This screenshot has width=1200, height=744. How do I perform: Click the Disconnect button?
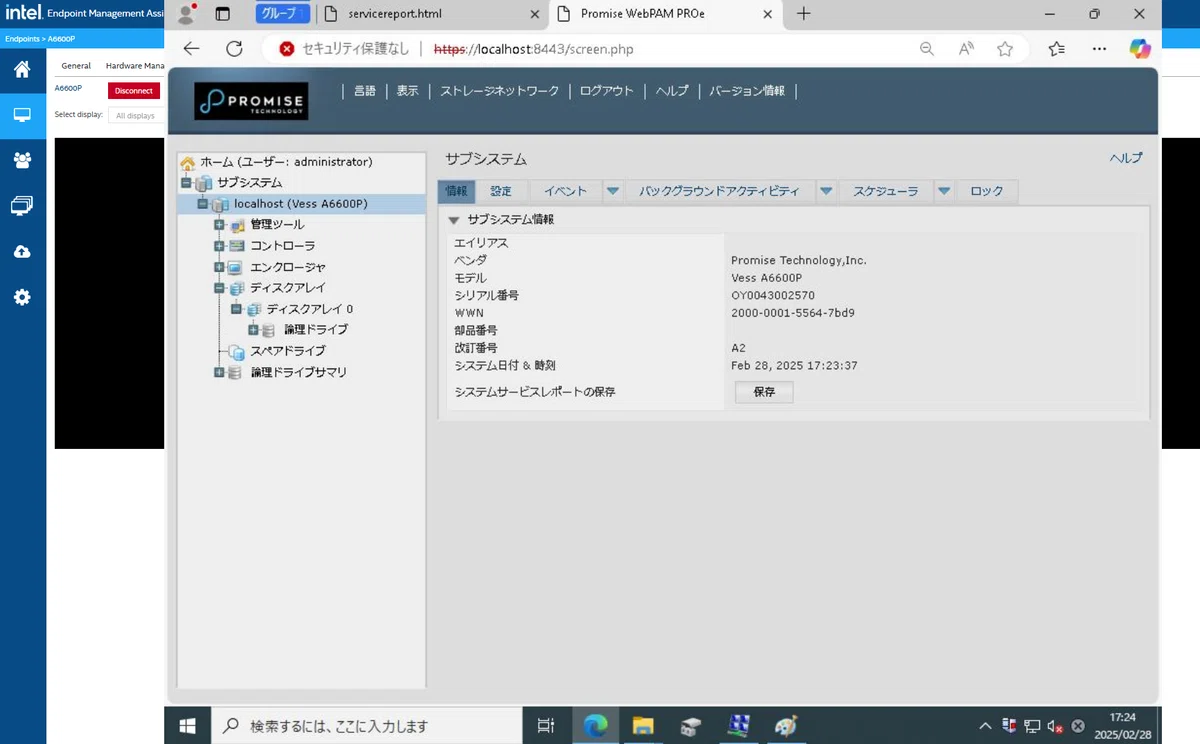[134, 90]
